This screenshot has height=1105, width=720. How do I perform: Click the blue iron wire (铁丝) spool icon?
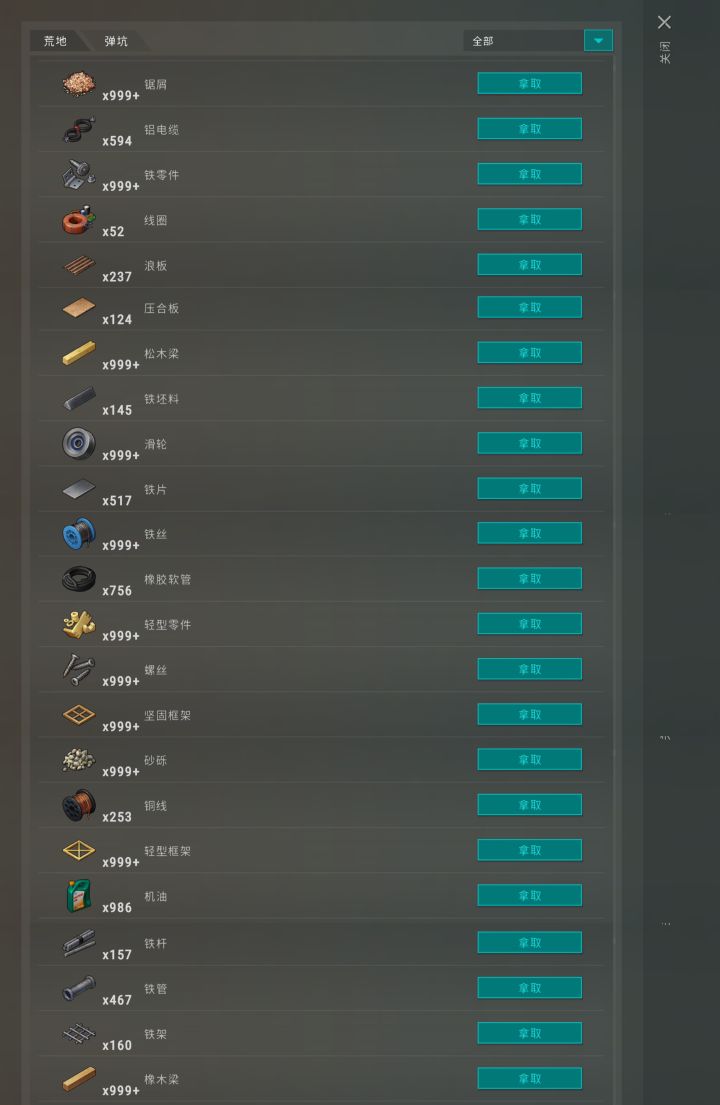[x=78, y=534]
